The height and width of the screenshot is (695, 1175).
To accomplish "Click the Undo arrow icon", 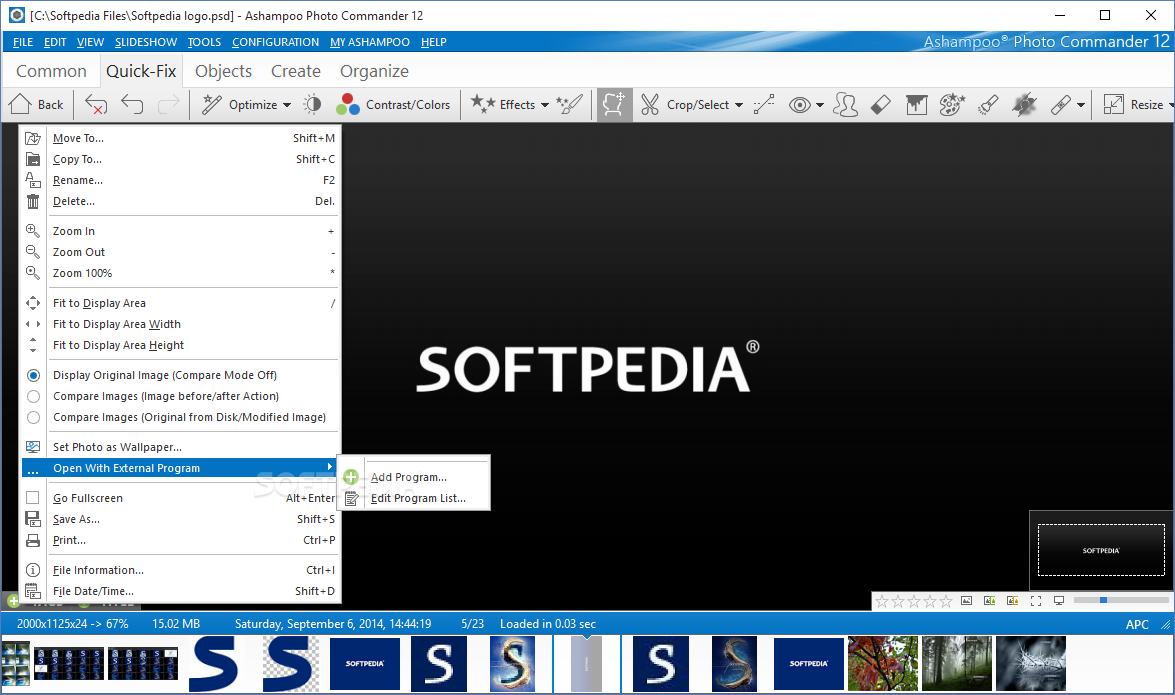I will [x=133, y=105].
